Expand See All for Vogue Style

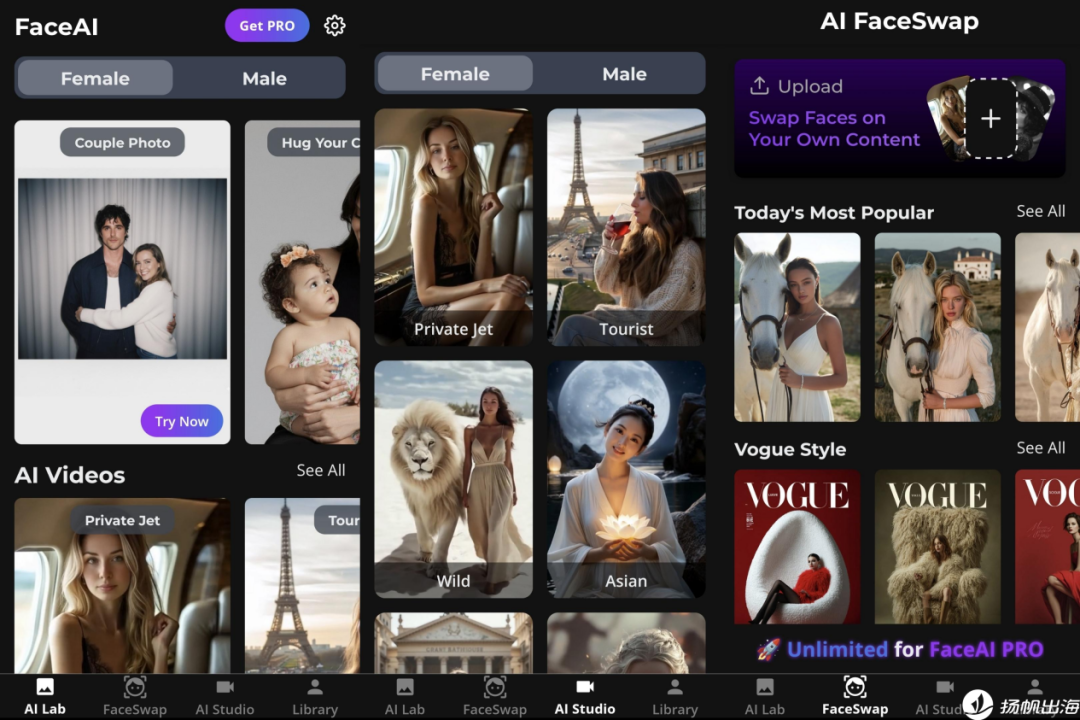(1040, 448)
